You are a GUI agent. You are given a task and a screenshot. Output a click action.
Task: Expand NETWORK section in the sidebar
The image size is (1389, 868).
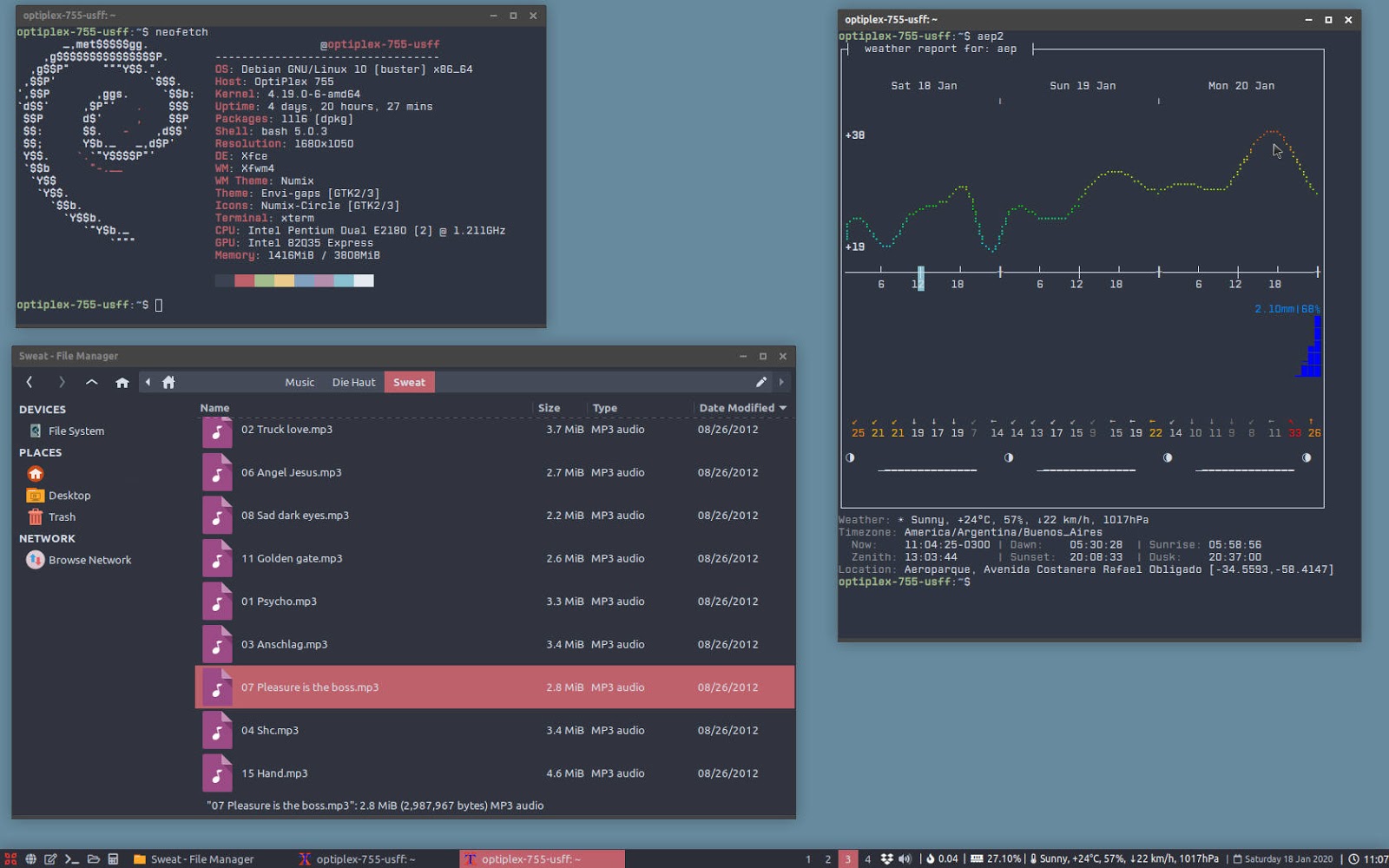point(47,538)
